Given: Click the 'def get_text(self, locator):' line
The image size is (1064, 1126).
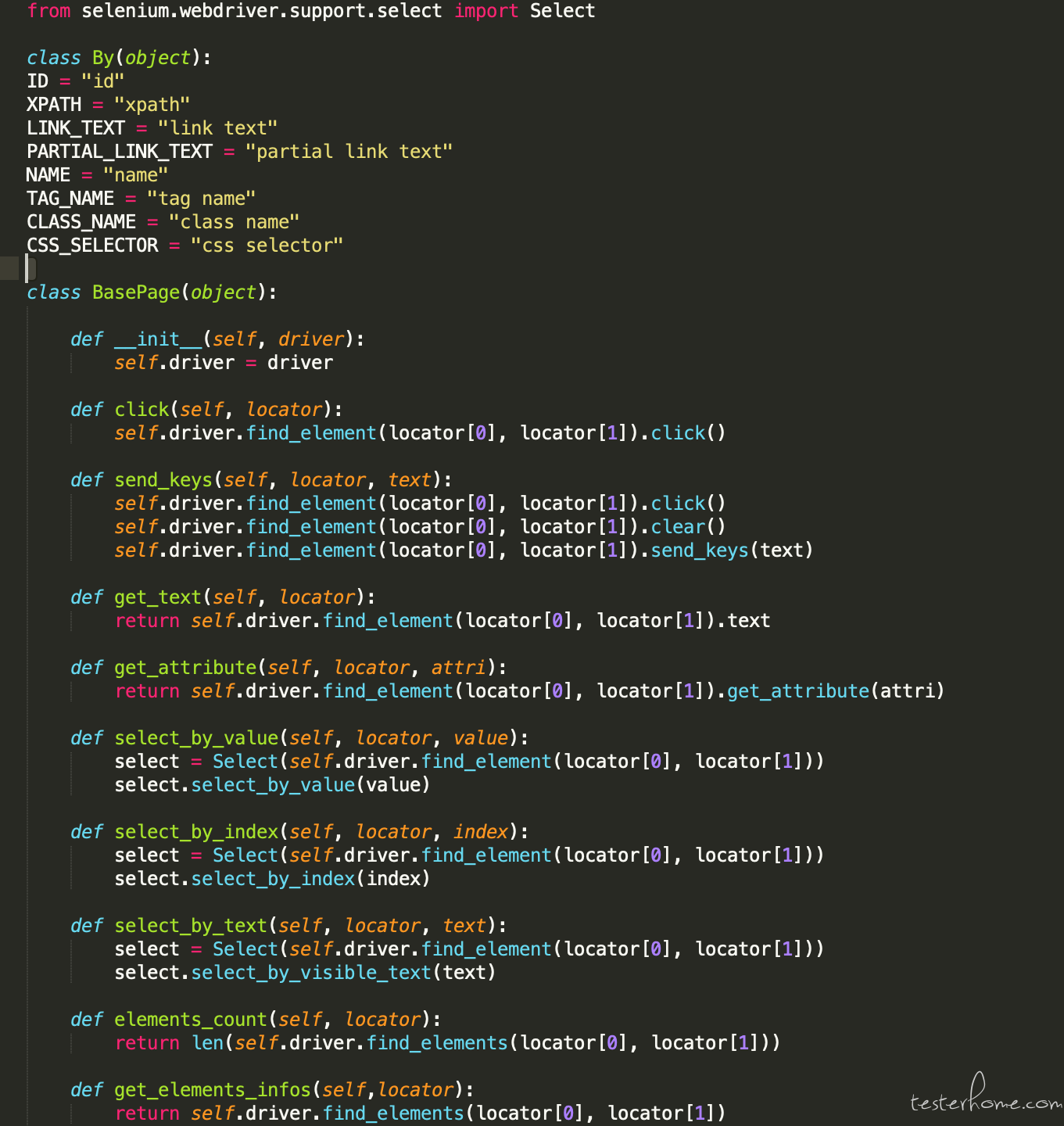Looking at the screenshot, I should click(x=223, y=597).
